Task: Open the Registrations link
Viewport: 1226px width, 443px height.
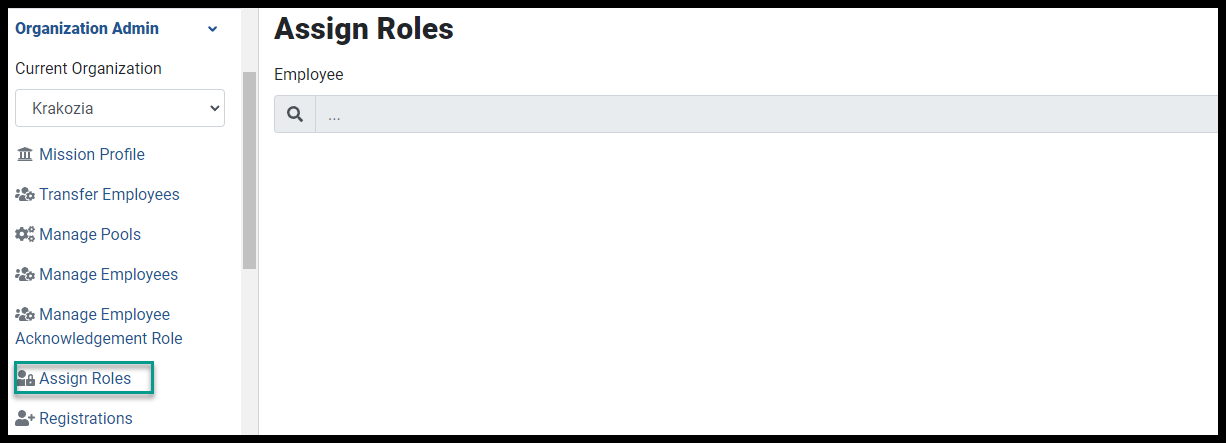Action: point(85,418)
